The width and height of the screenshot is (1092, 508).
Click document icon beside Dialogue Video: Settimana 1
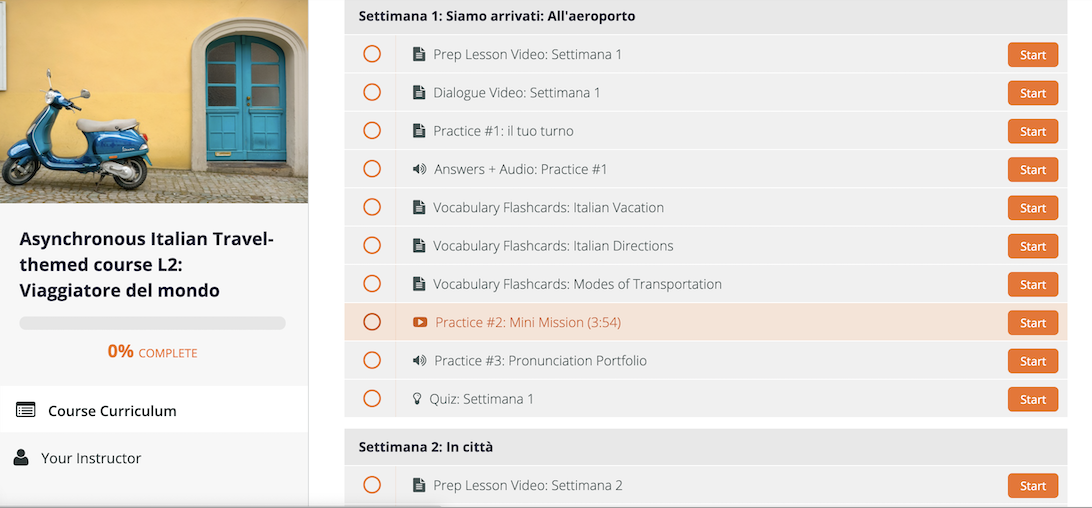click(x=419, y=93)
